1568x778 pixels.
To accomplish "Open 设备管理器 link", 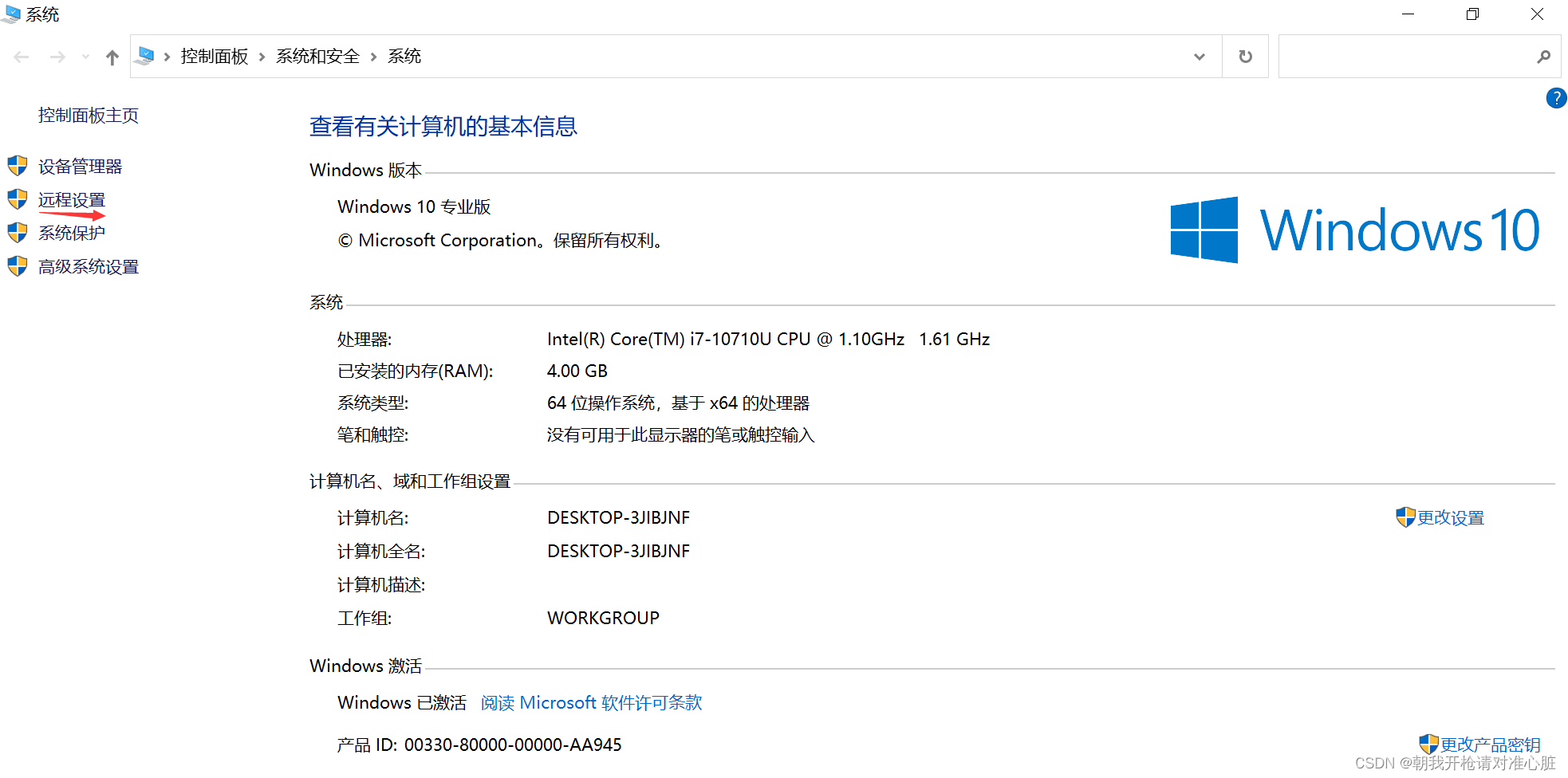I will tap(80, 167).
